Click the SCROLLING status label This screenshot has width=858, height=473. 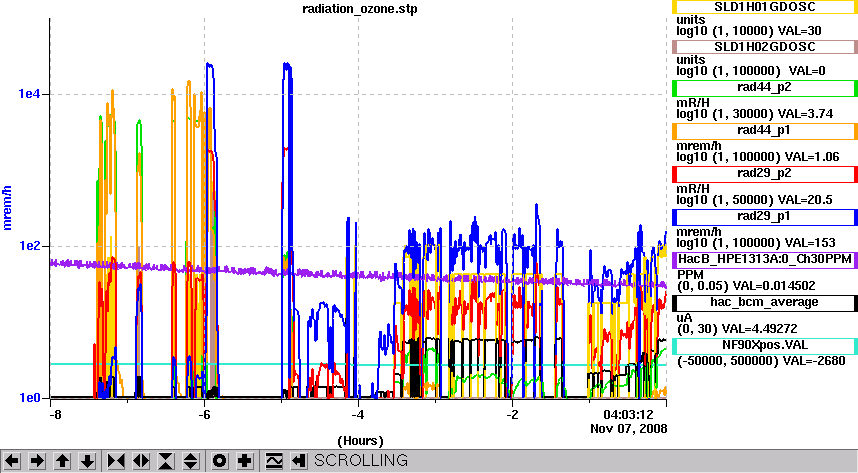[361, 460]
